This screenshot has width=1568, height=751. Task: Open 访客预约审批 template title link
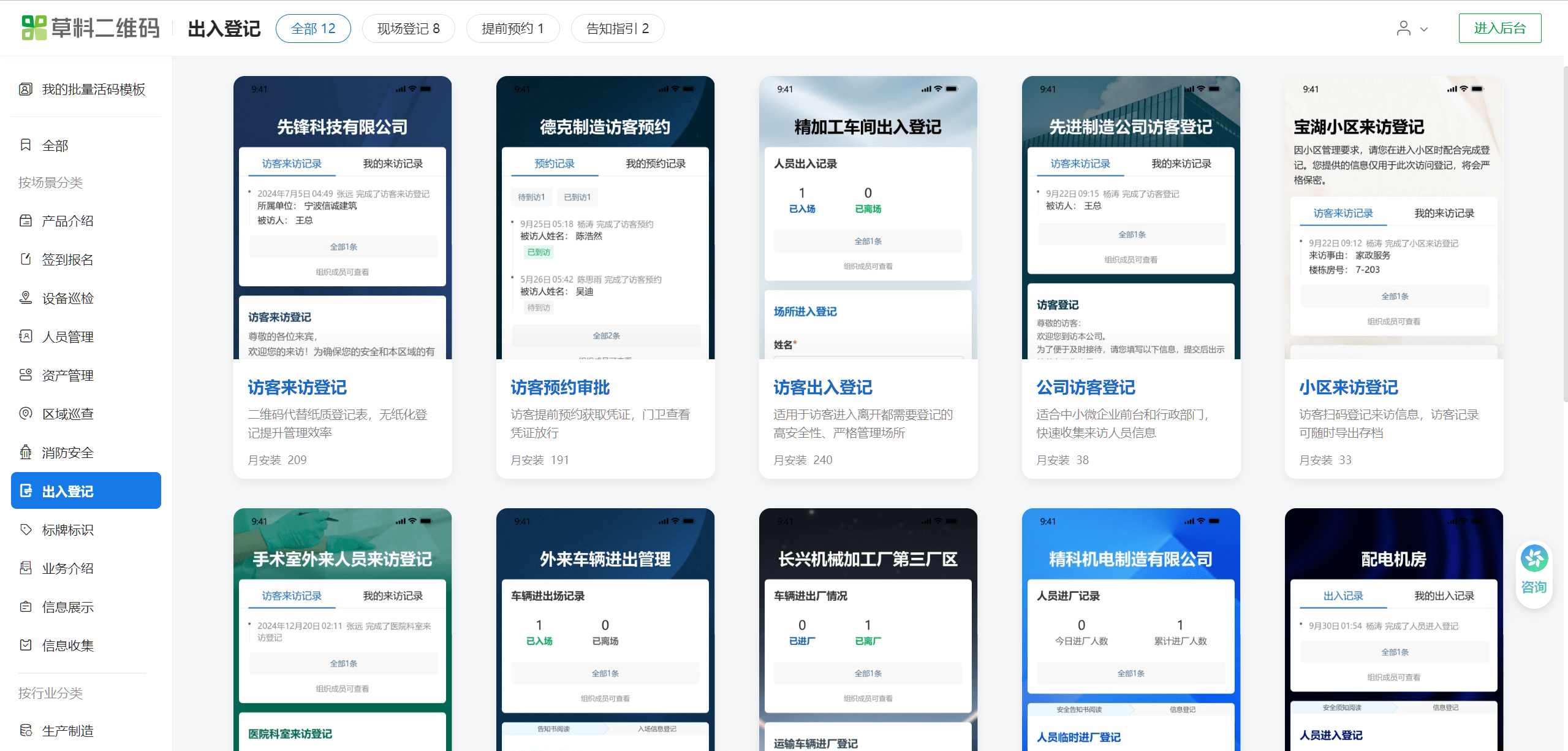(560, 387)
